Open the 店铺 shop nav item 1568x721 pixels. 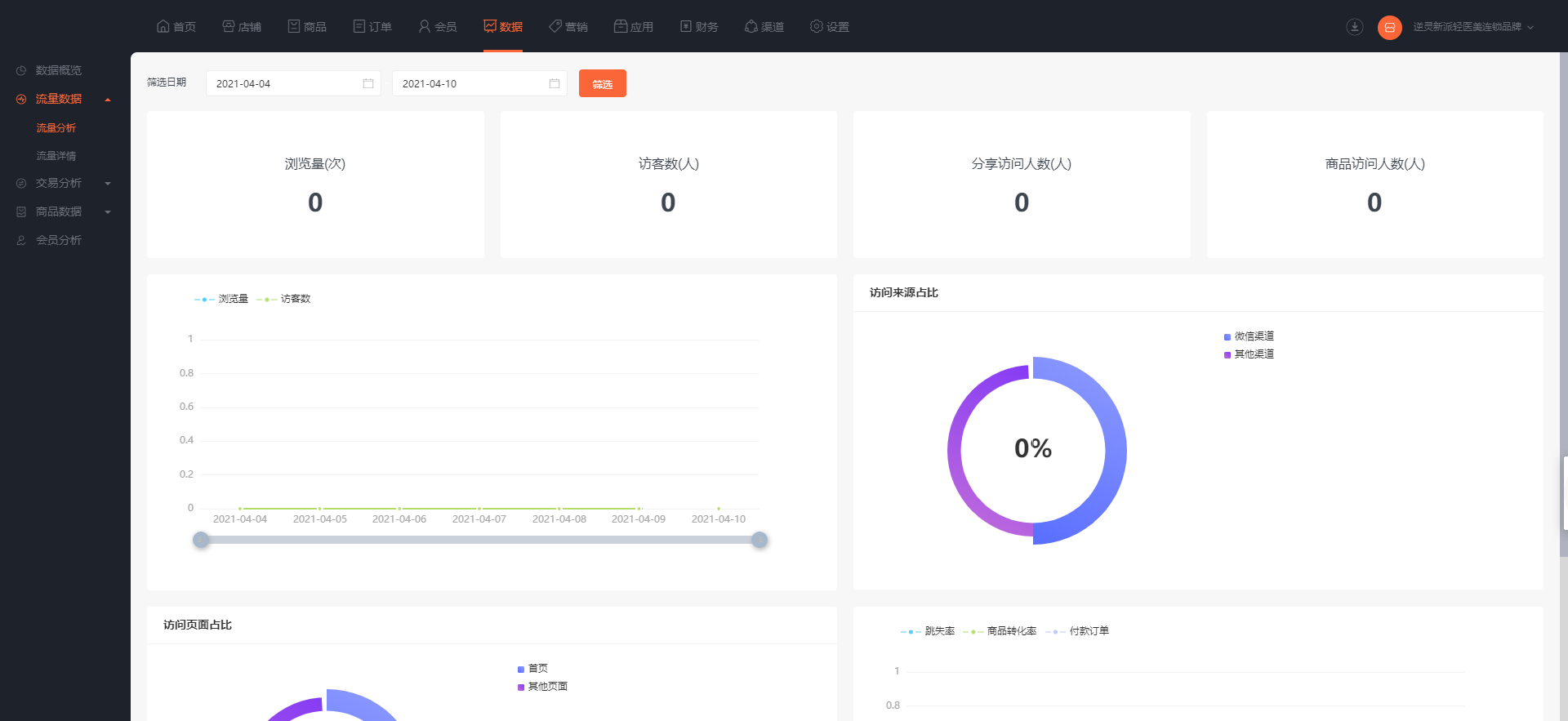pos(242,27)
